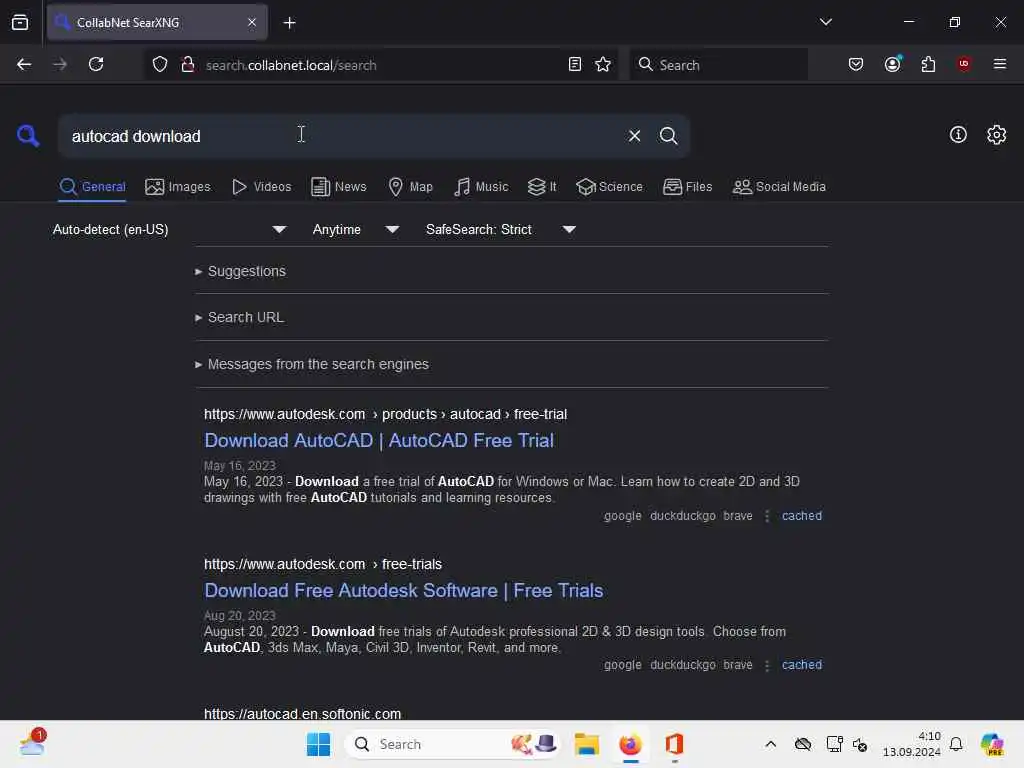Click the autocad.en.softonic.com URL
The height and width of the screenshot is (768, 1024).
point(302,713)
